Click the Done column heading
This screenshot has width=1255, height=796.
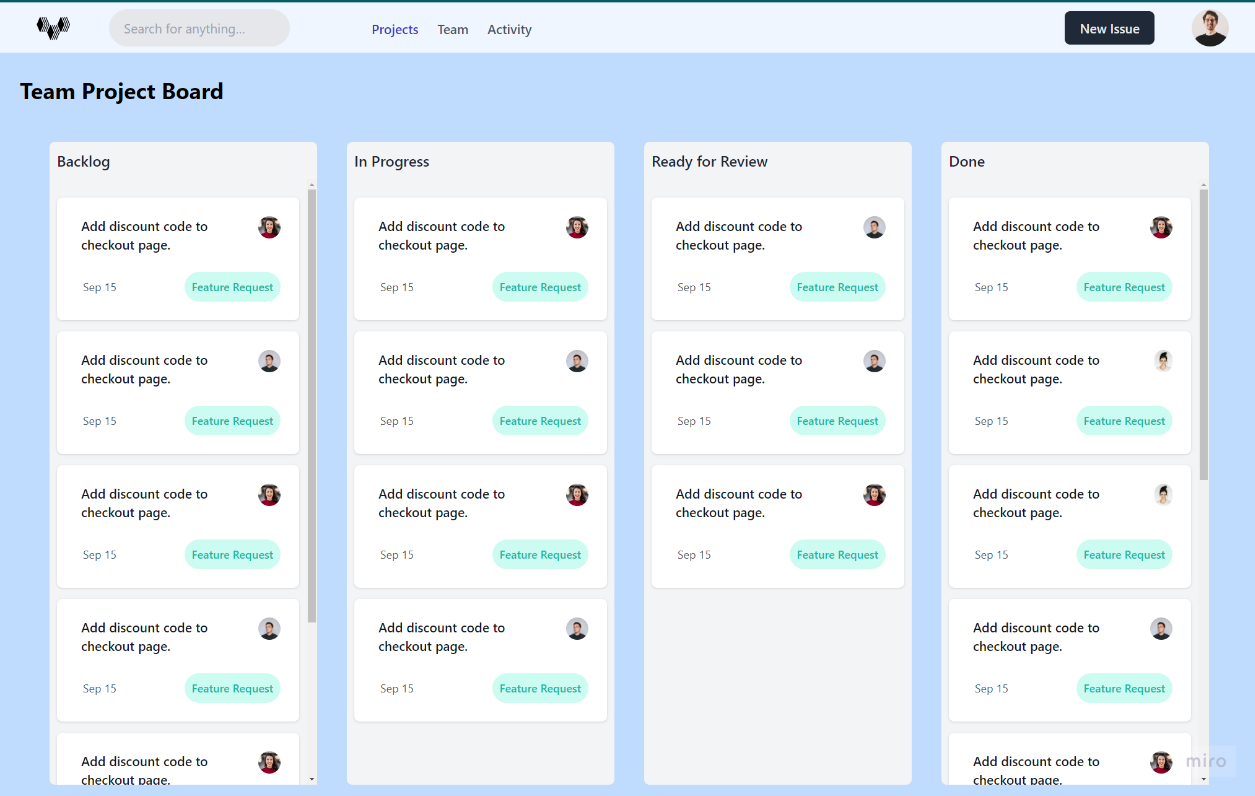pyautogui.click(x=967, y=161)
